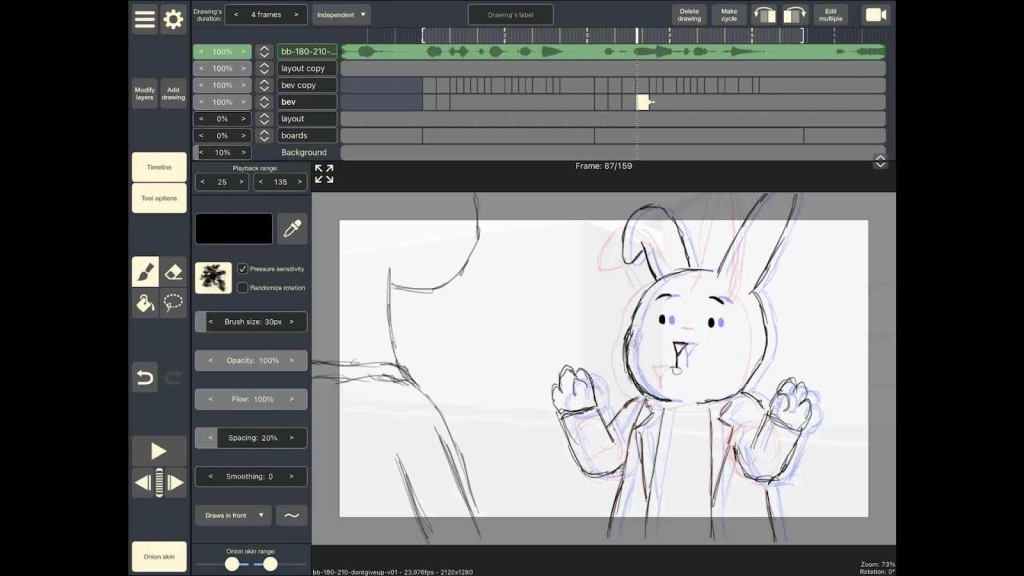Image resolution: width=1024 pixels, height=576 pixels.
Task: Select the Paint bucket fill tool
Action: point(146,303)
